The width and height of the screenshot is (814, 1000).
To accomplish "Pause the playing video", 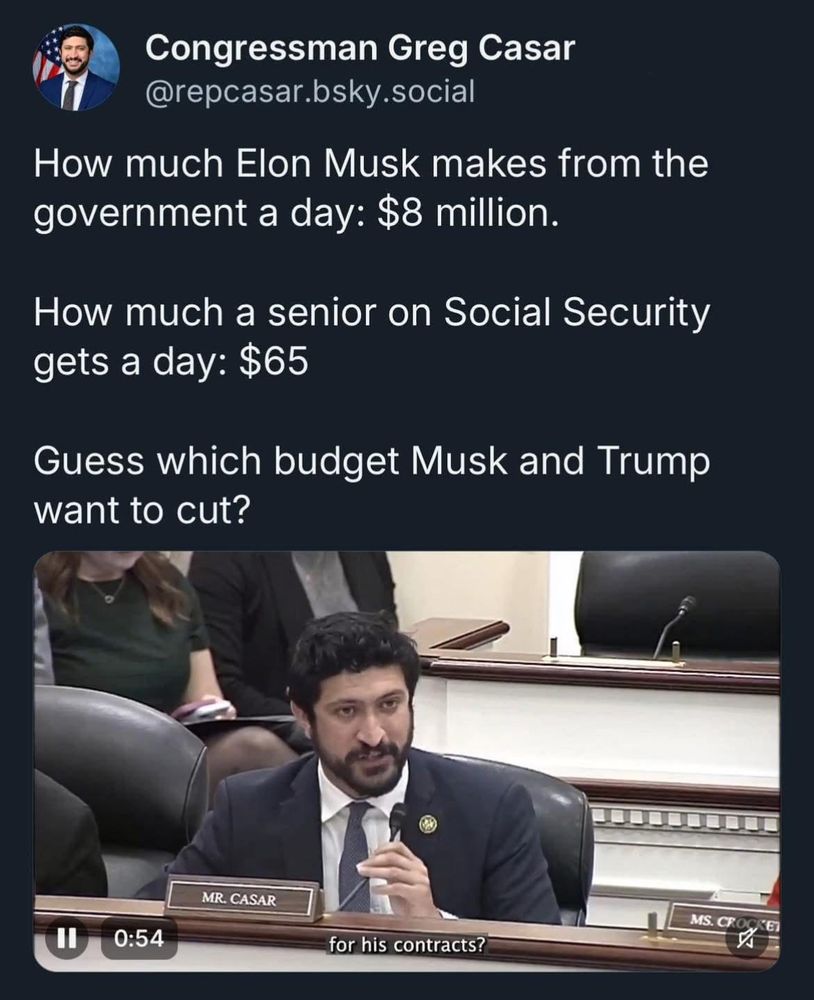I will point(63,938).
